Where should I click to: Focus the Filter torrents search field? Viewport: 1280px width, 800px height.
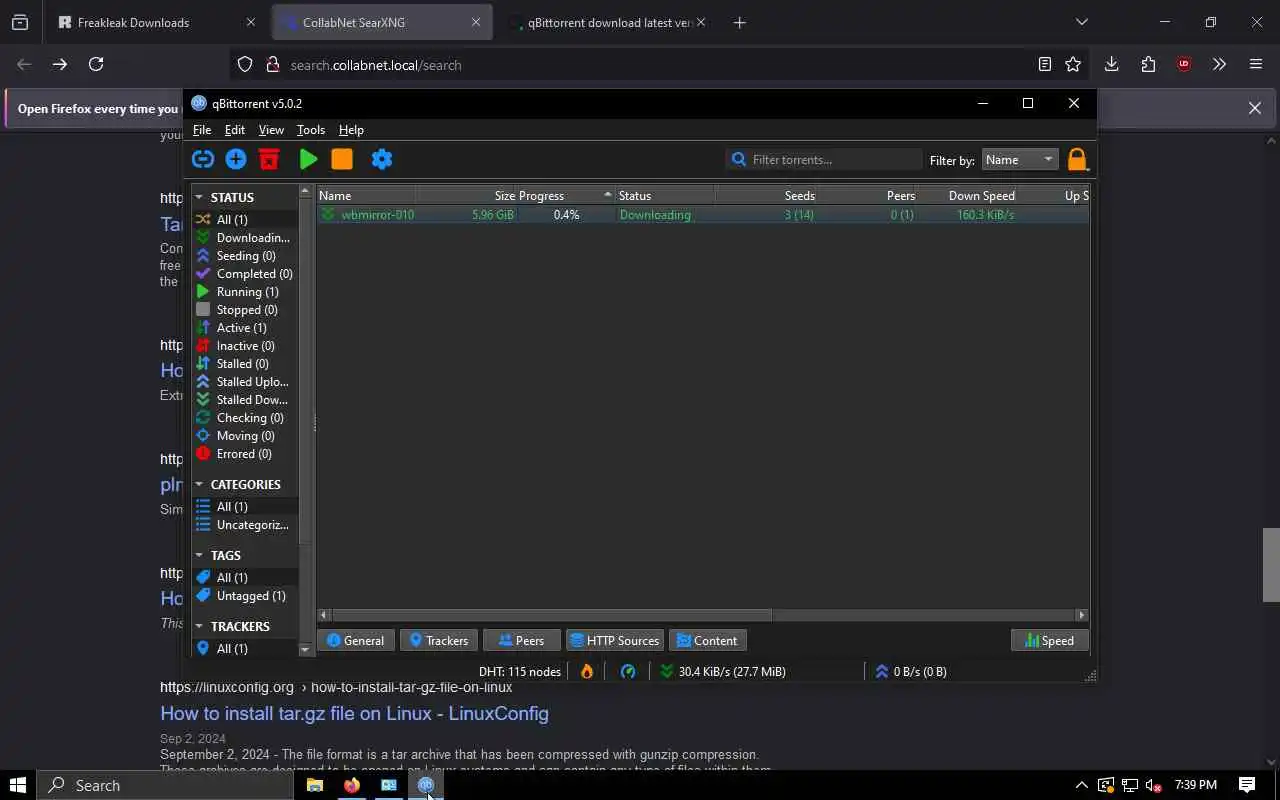824,159
